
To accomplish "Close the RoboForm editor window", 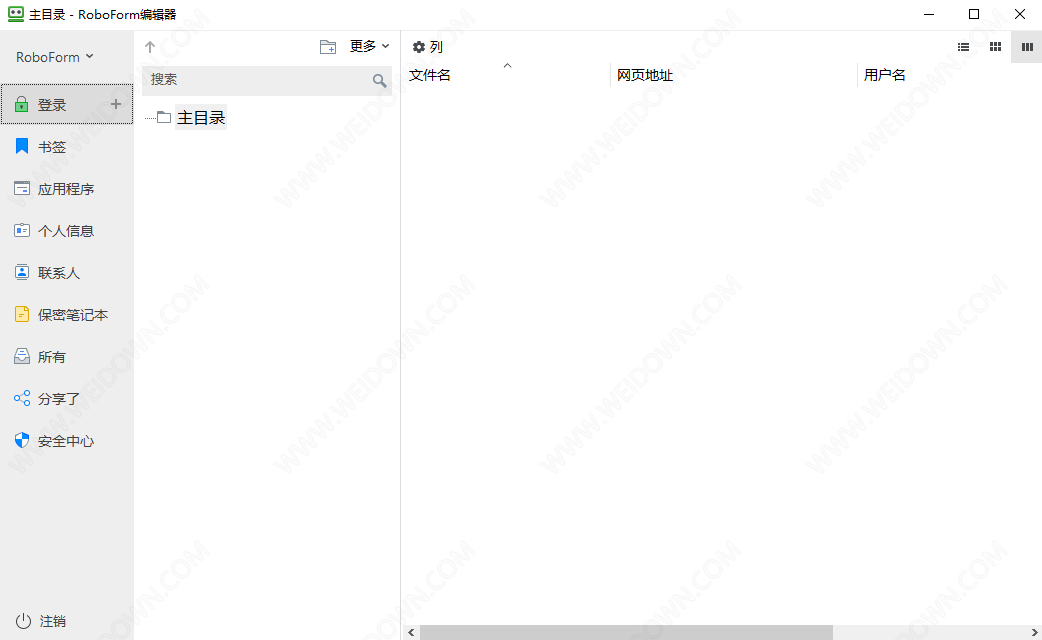I will pyautogui.click(x=1019, y=14).
